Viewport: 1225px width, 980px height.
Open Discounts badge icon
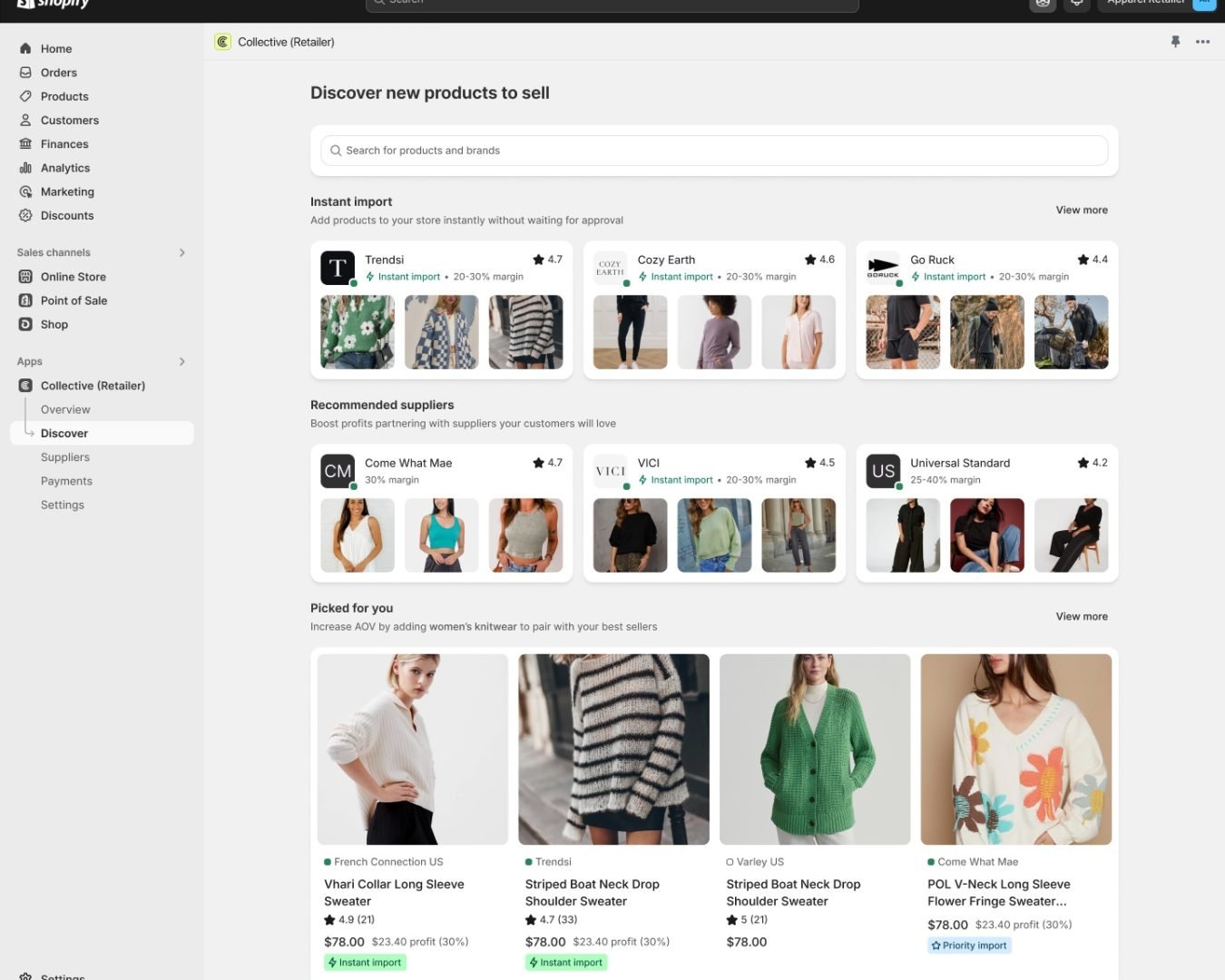pos(25,215)
